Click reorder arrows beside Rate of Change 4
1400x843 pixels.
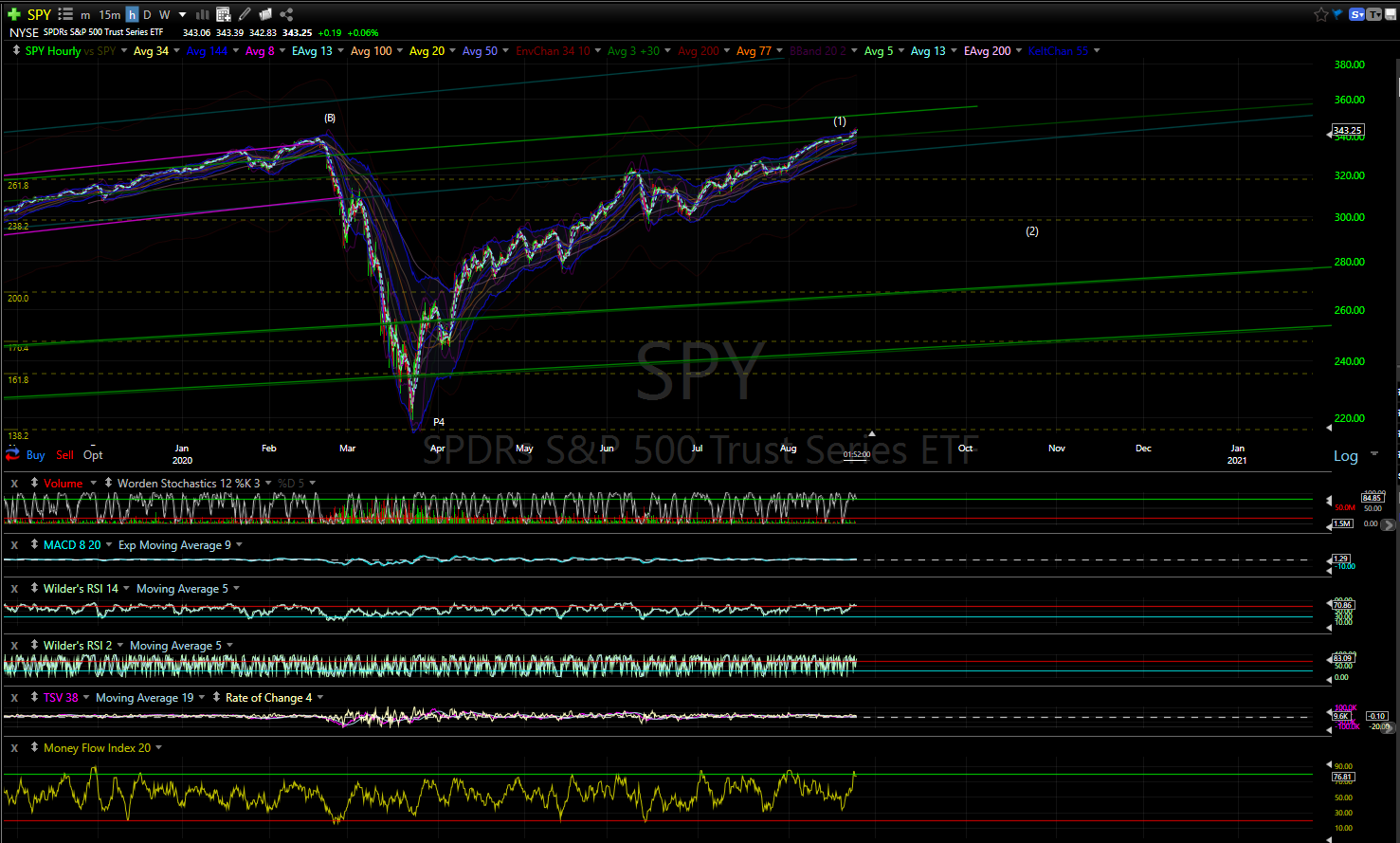pyautogui.click(x=216, y=698)
